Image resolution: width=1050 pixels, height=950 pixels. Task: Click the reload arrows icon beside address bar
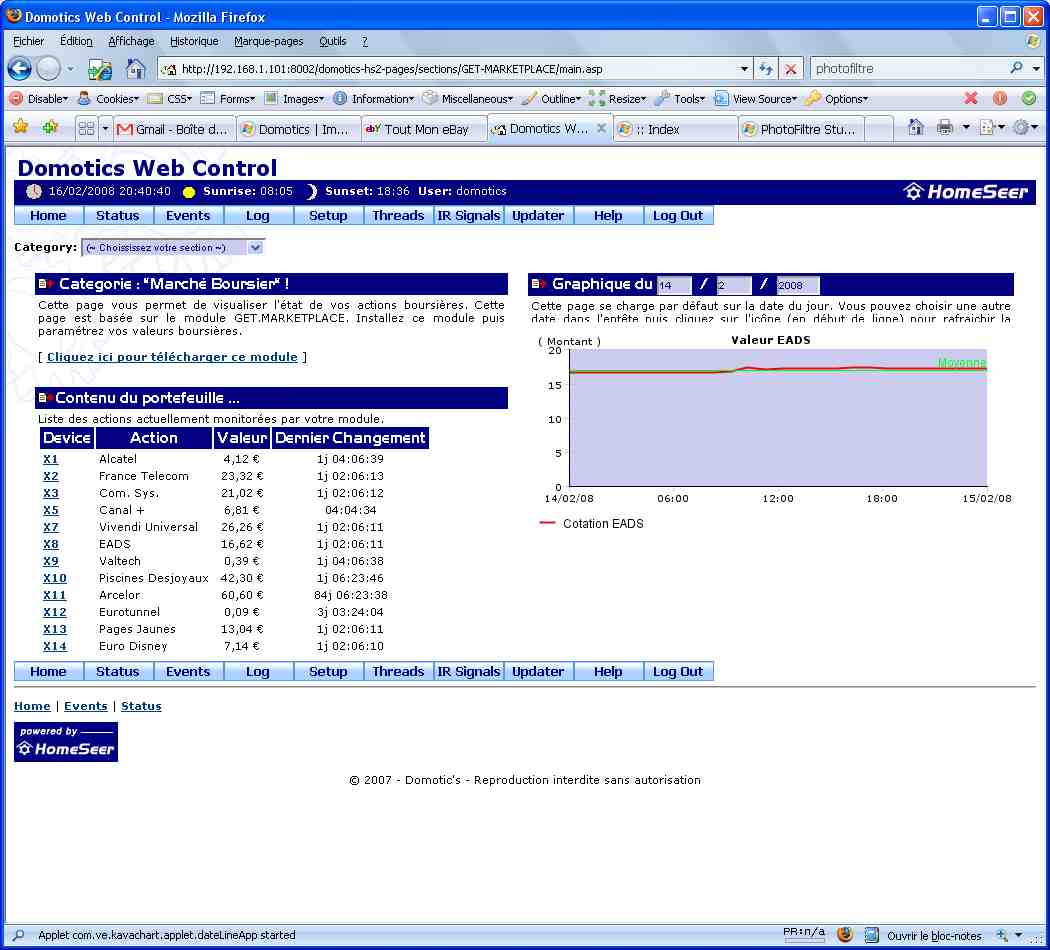[x=766, y=68]
